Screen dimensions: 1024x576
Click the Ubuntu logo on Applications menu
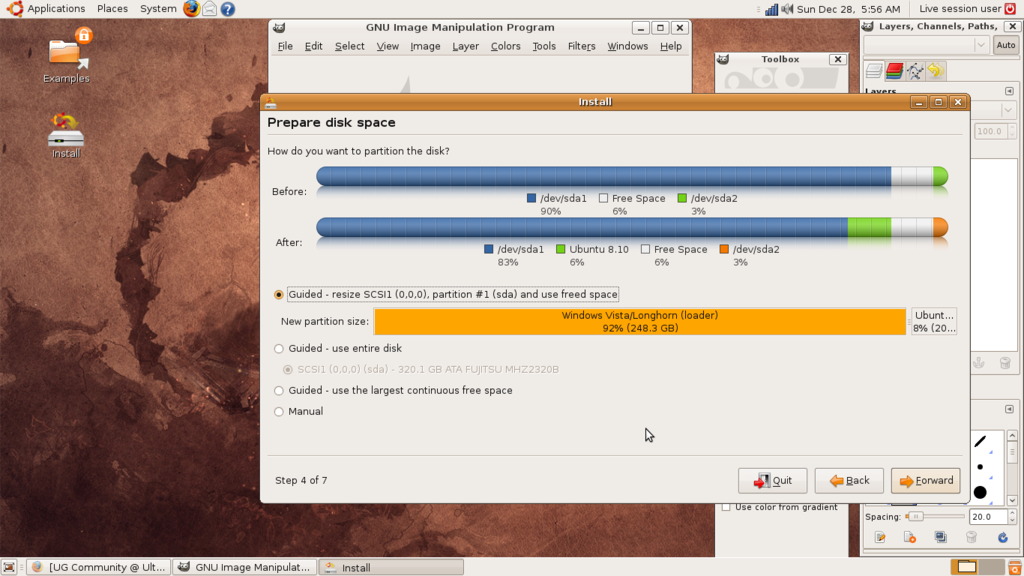point(14,8)
